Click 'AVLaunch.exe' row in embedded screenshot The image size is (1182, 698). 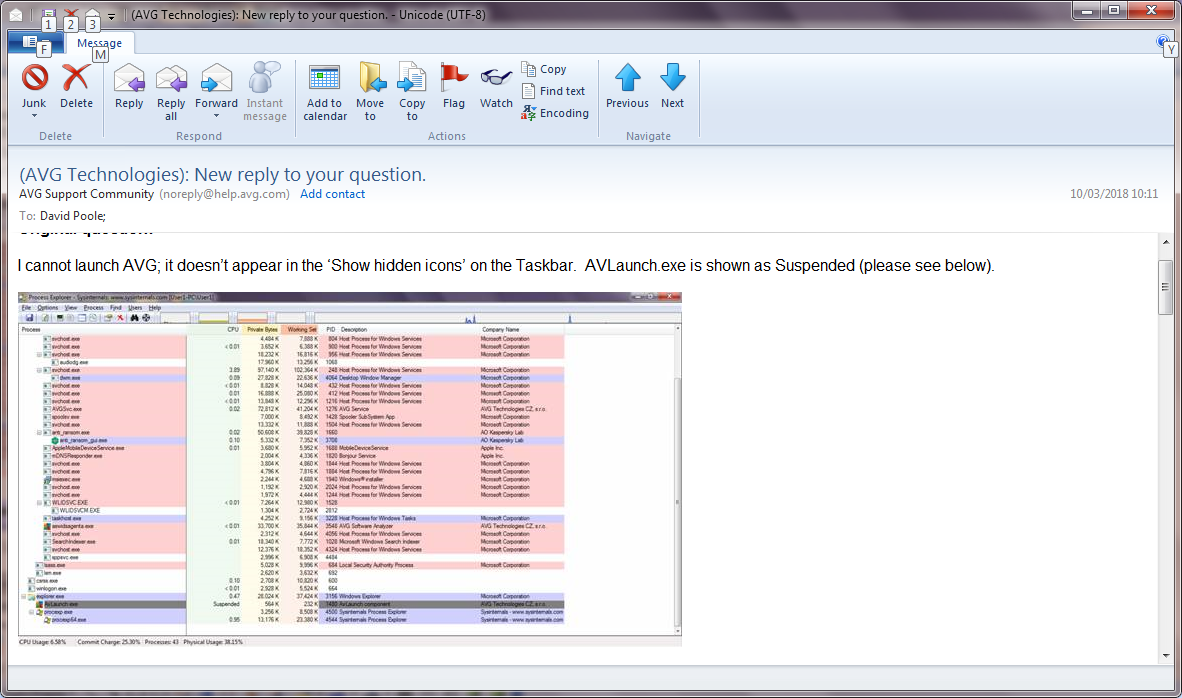pyautogui.click(x=292, y=604)
